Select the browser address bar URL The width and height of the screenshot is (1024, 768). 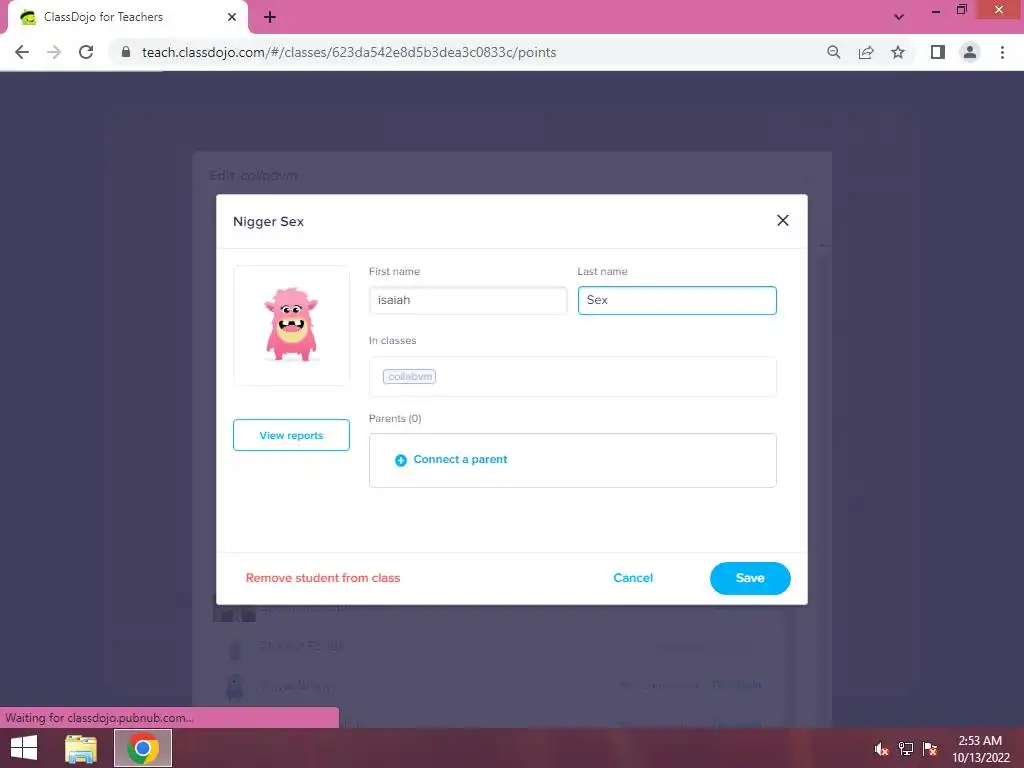(x=349, y=52)
